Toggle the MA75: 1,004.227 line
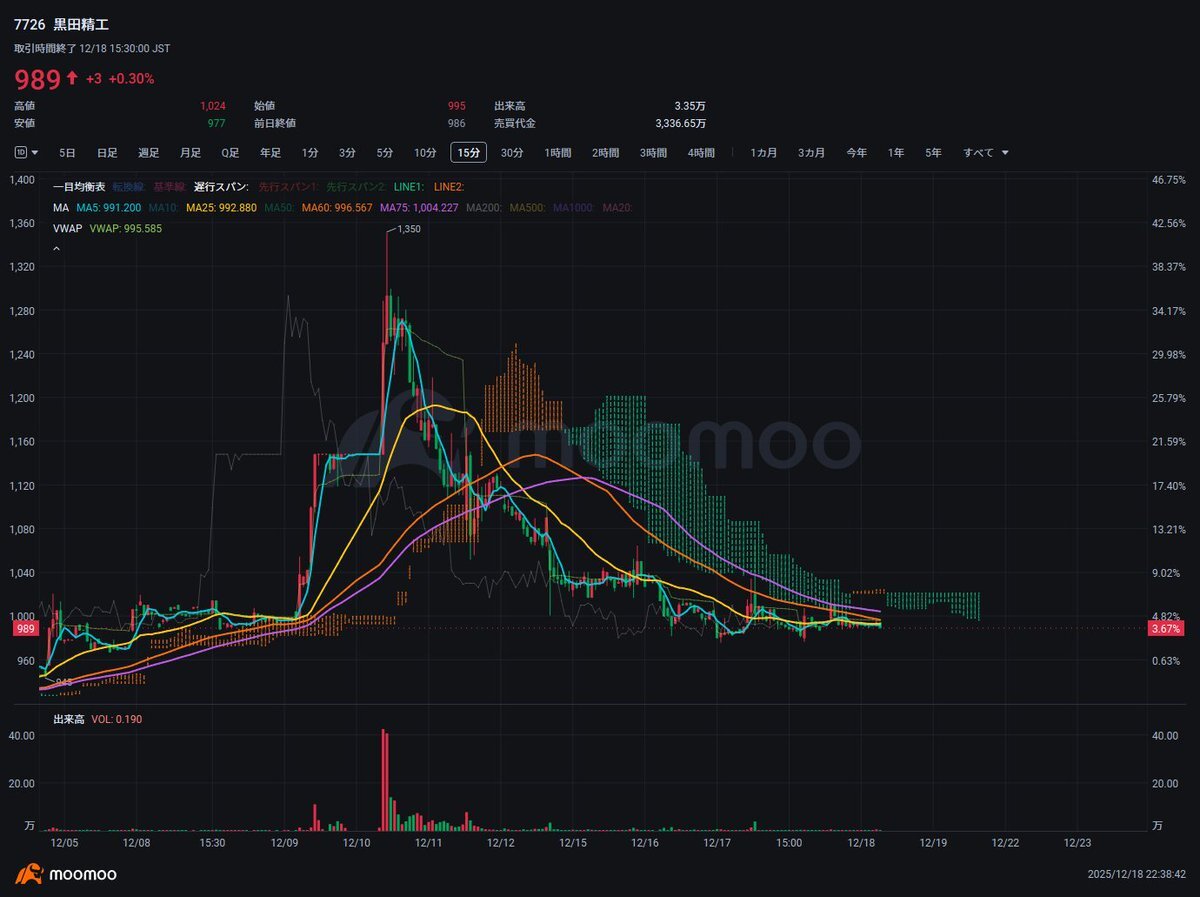The height and width of the screenshot is (897, 1200). tap(419, 208)
